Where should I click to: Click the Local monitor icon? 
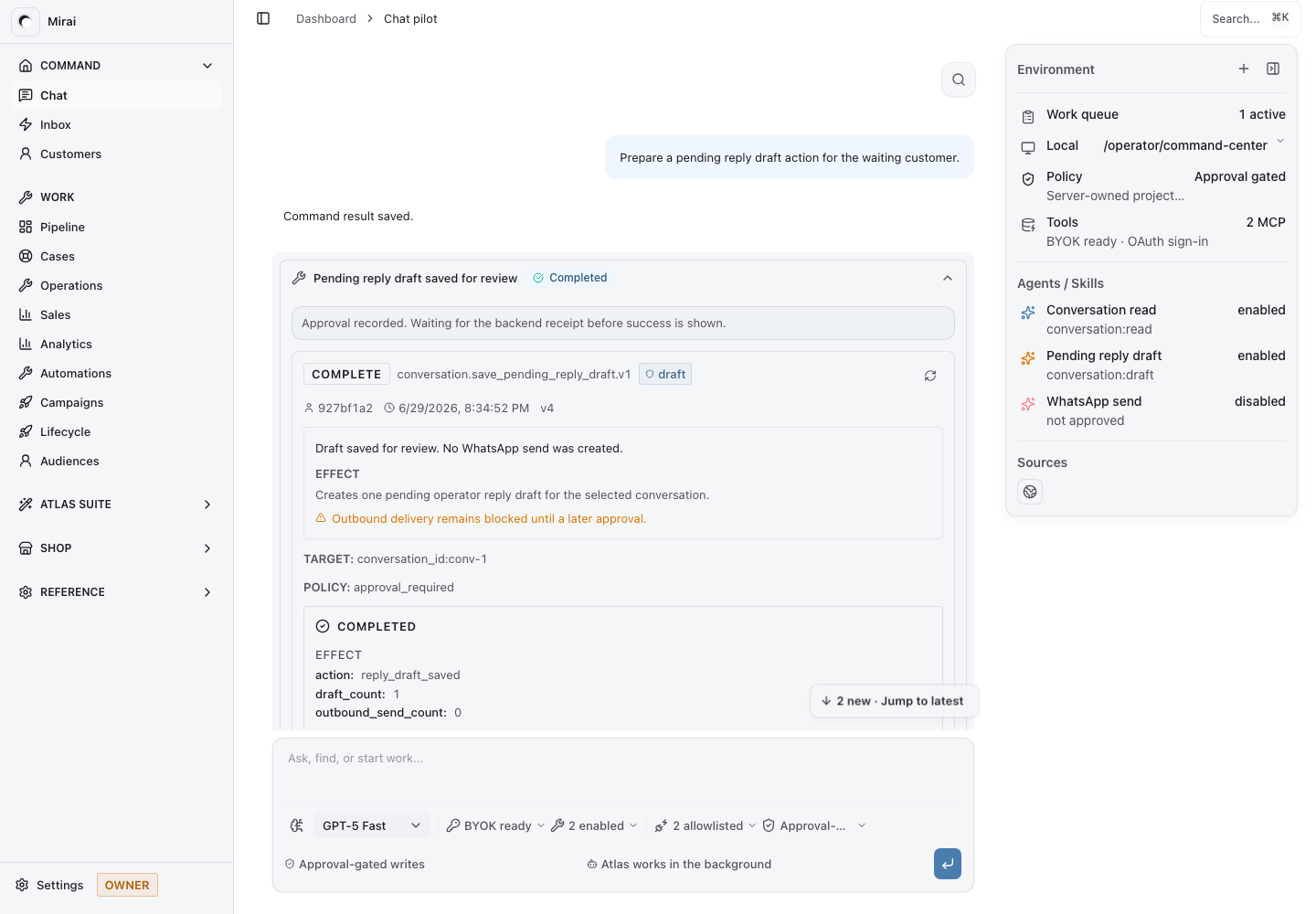click(x=1028, y=147)
